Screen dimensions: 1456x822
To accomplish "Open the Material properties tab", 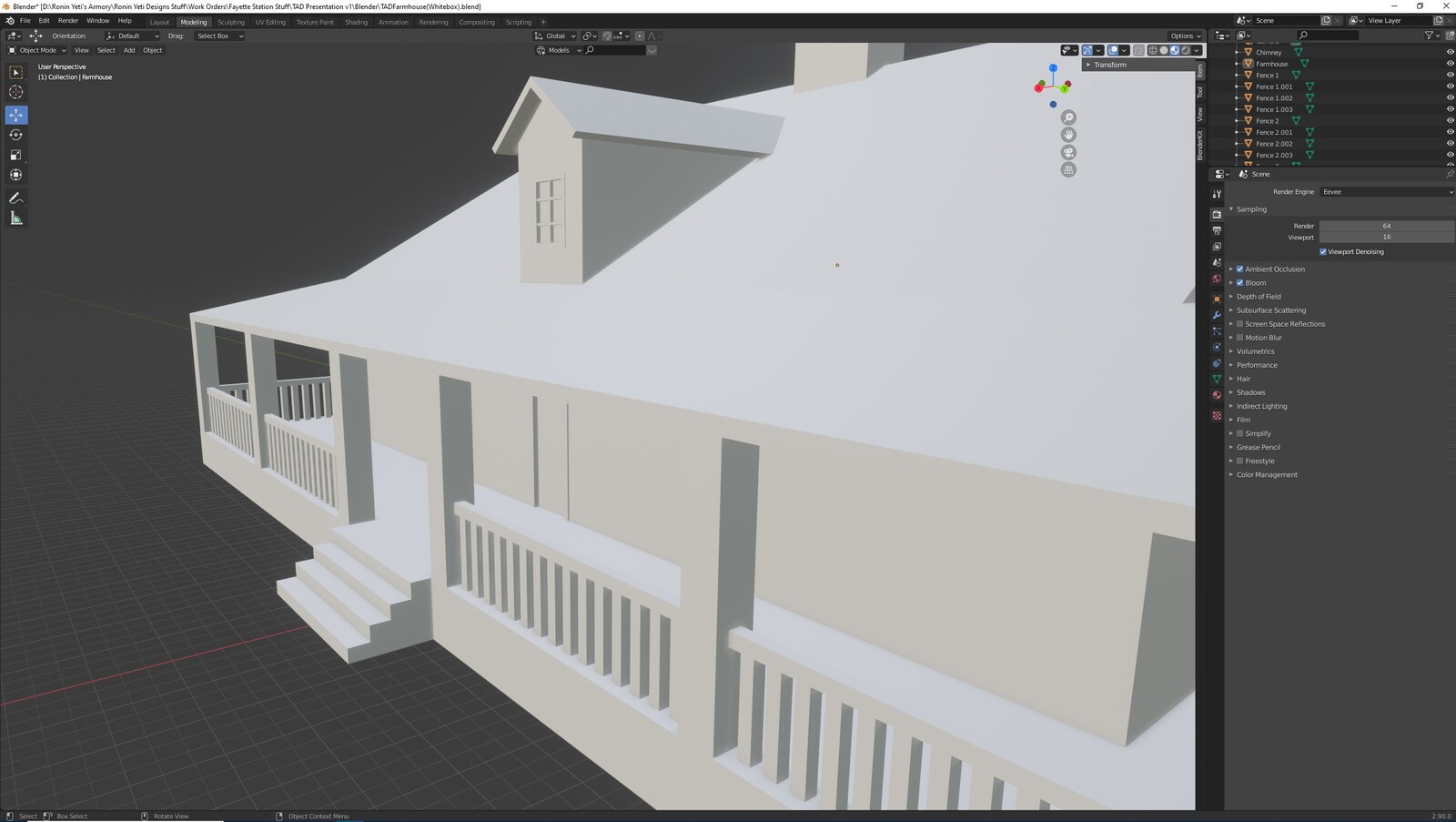I will pyautogui.click(x=1217, y=395).
